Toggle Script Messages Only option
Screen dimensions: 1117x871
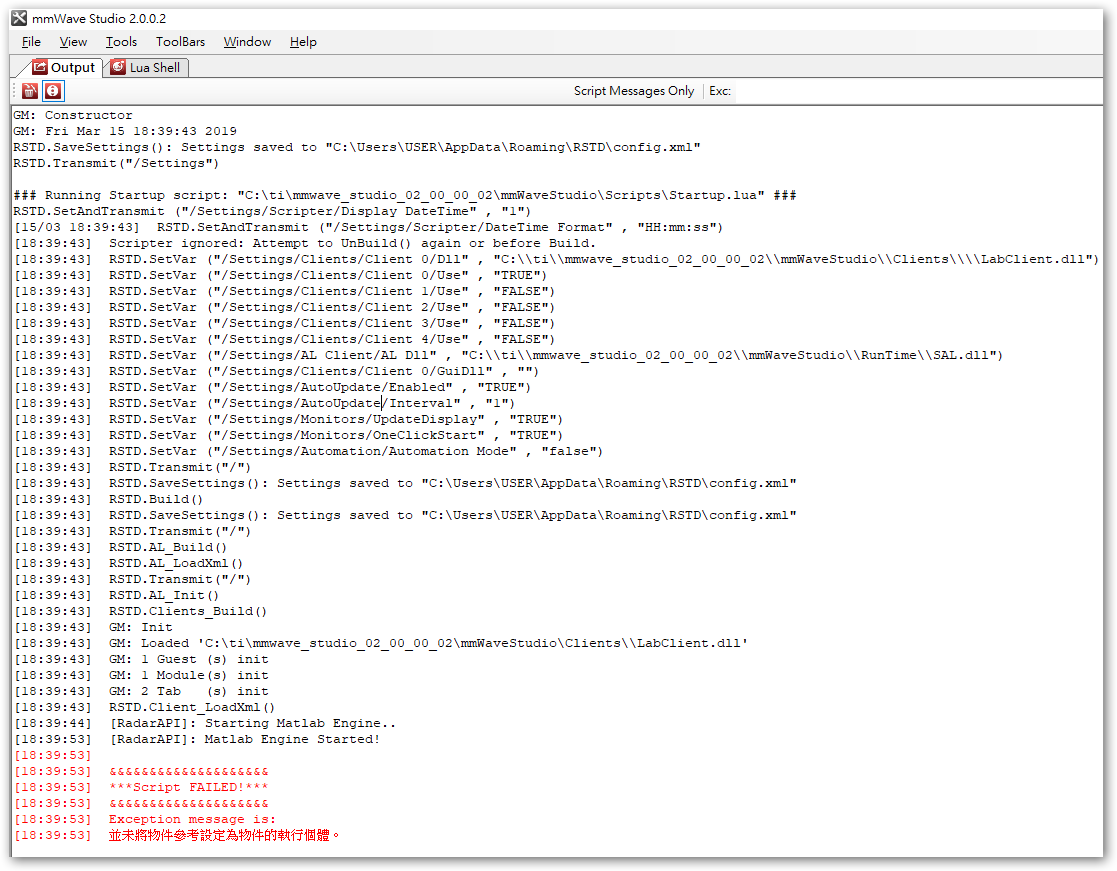[x=634, y=91]
